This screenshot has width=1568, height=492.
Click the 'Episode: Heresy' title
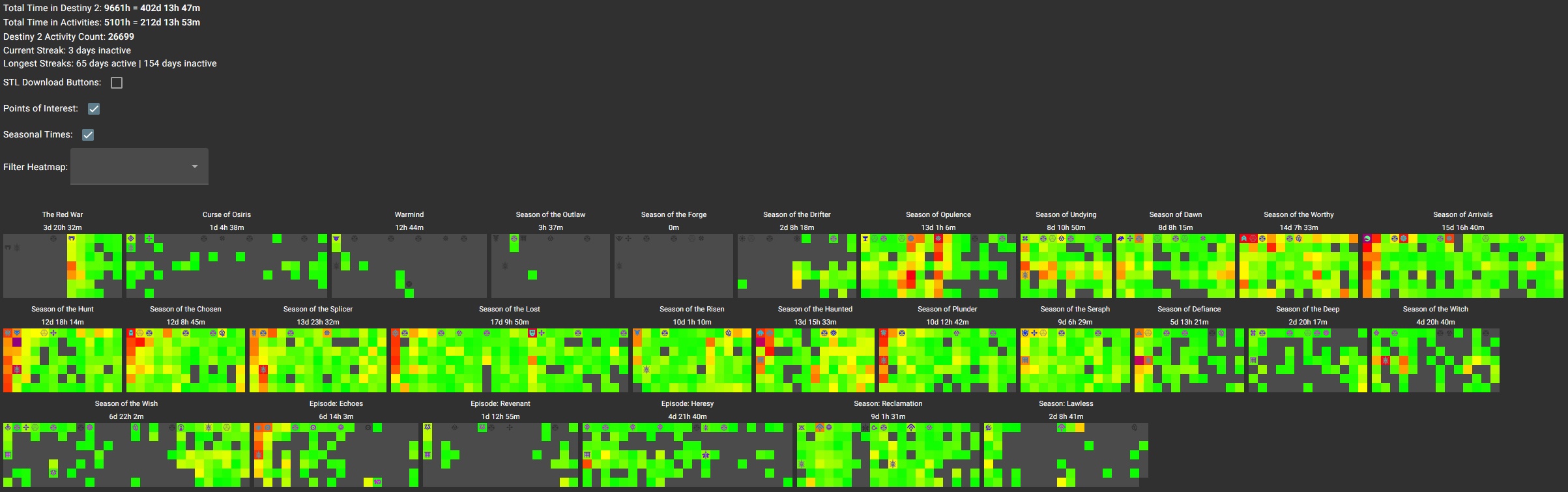(x=688, y=403)
